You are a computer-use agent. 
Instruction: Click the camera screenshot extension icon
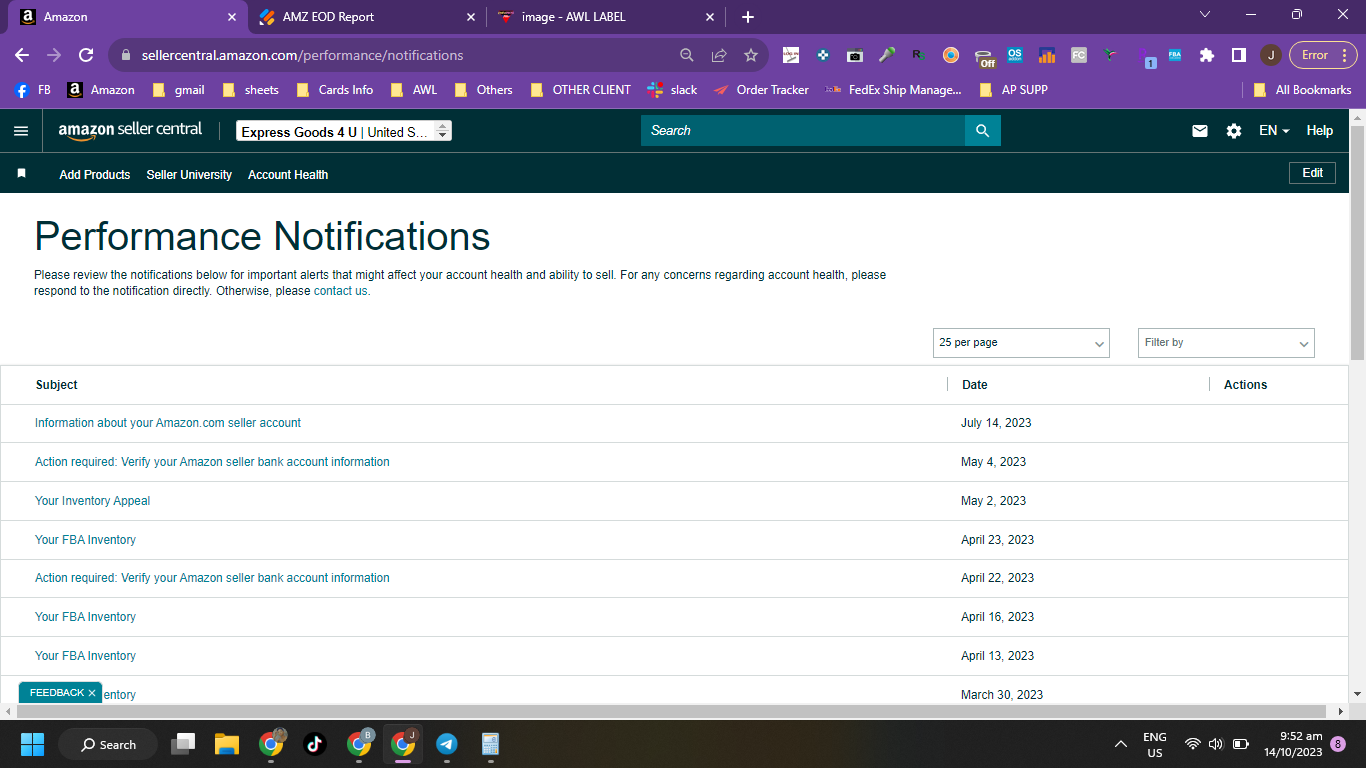tap(855, 55)
